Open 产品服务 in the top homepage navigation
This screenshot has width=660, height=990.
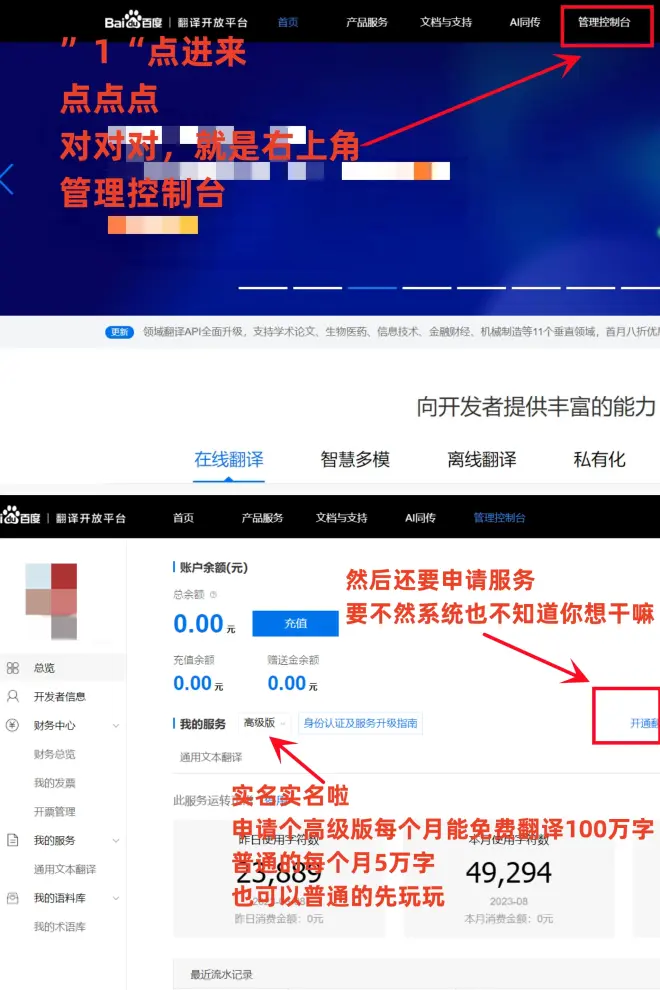(366, 21)
